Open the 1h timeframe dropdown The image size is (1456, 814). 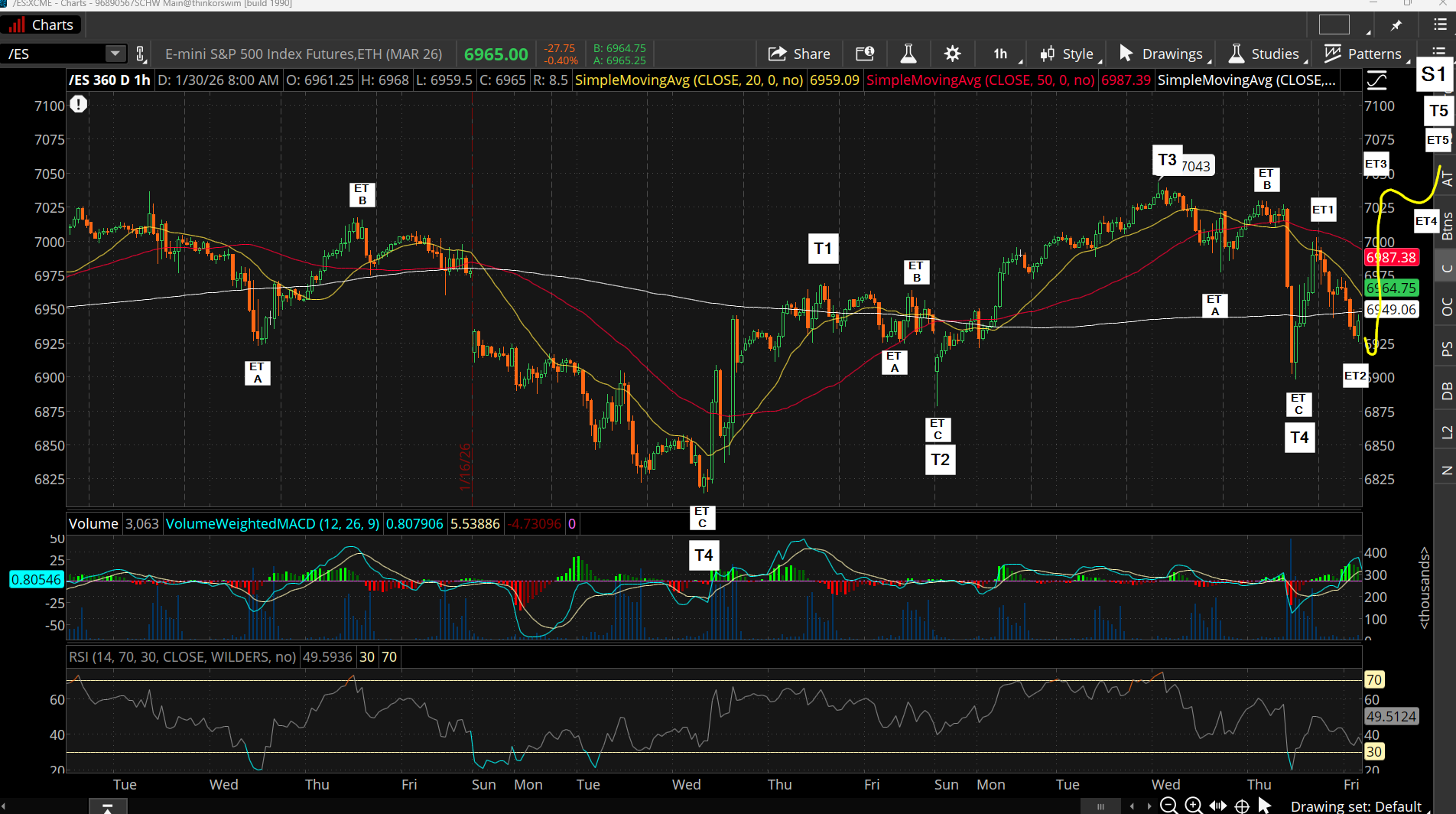pos(1001,54)
